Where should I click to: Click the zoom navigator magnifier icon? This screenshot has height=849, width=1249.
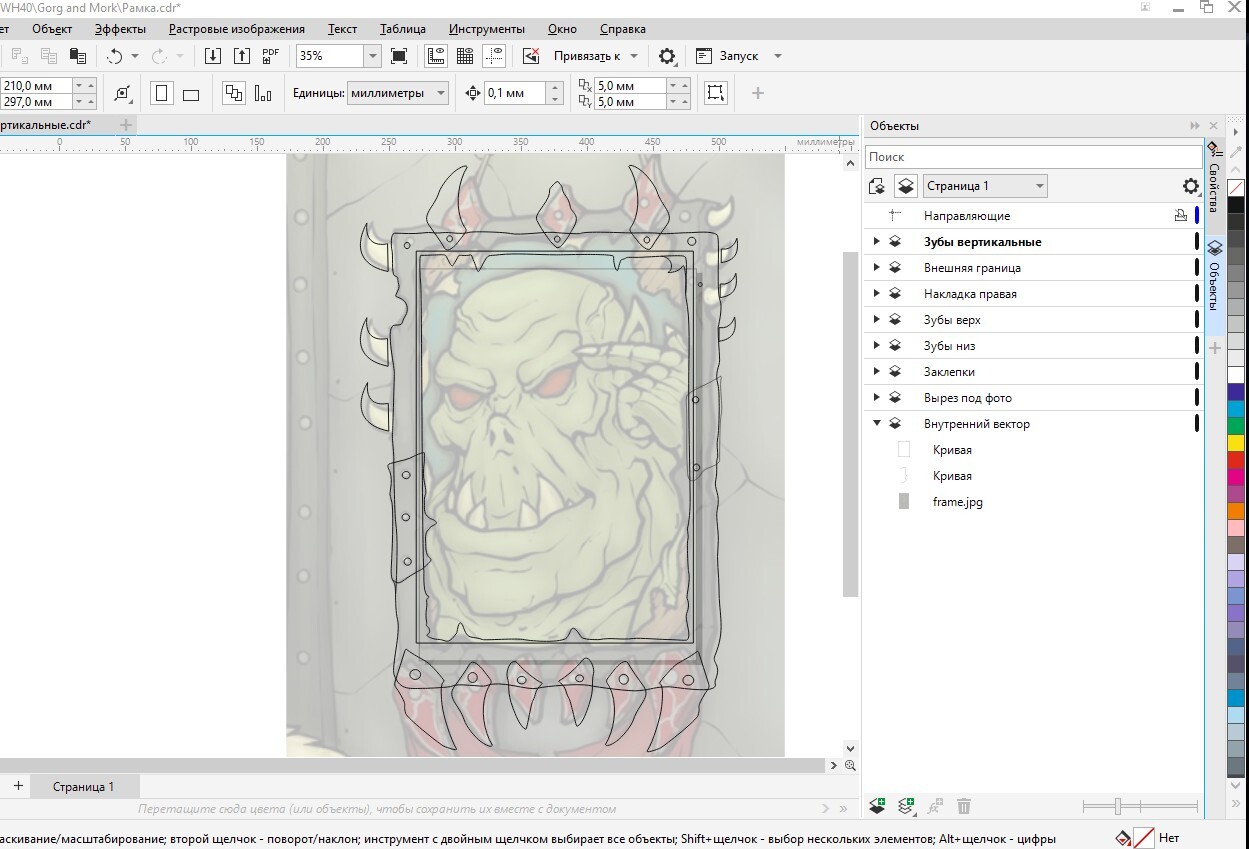pos(850,766)
